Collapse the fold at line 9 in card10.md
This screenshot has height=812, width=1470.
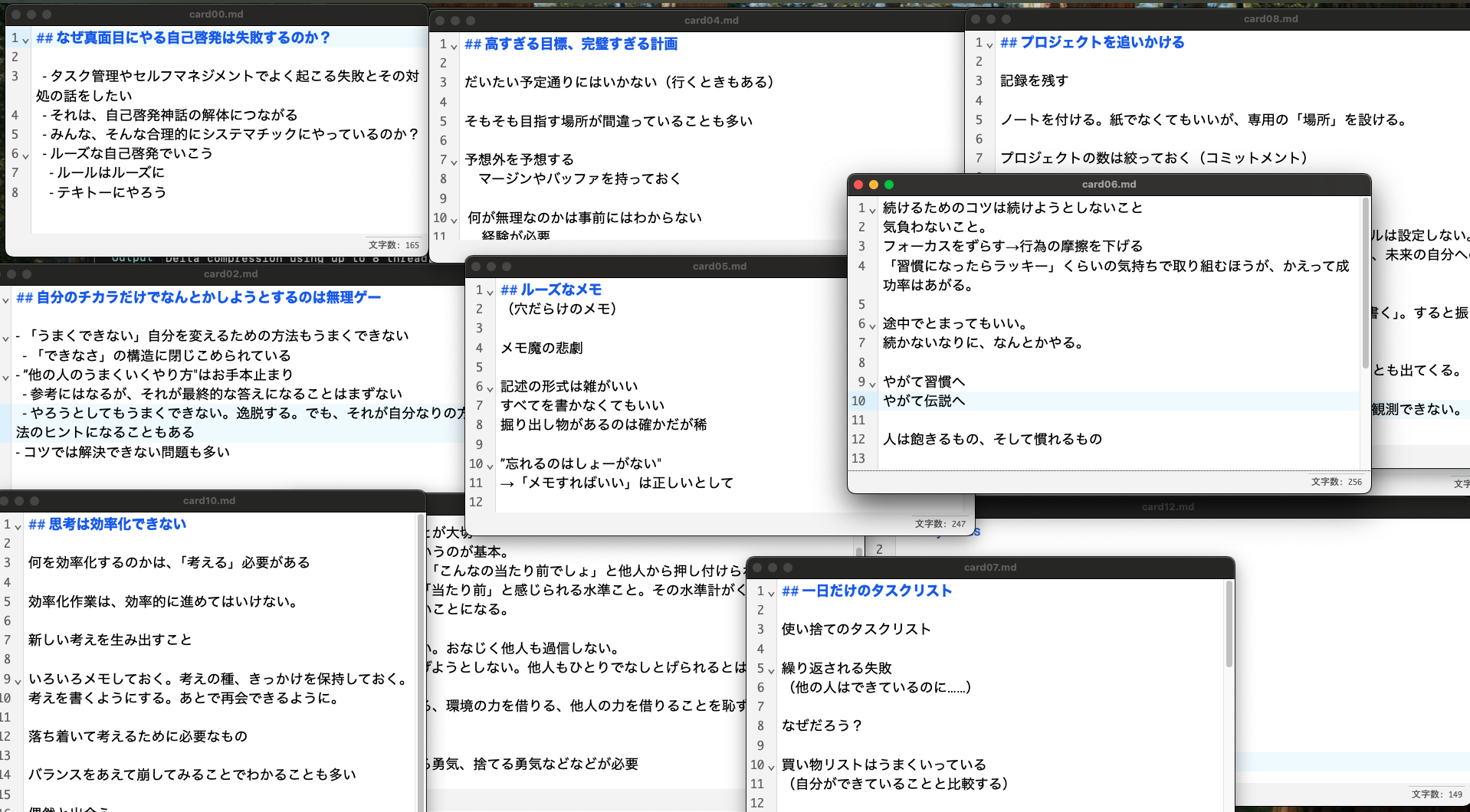(18, 681)
